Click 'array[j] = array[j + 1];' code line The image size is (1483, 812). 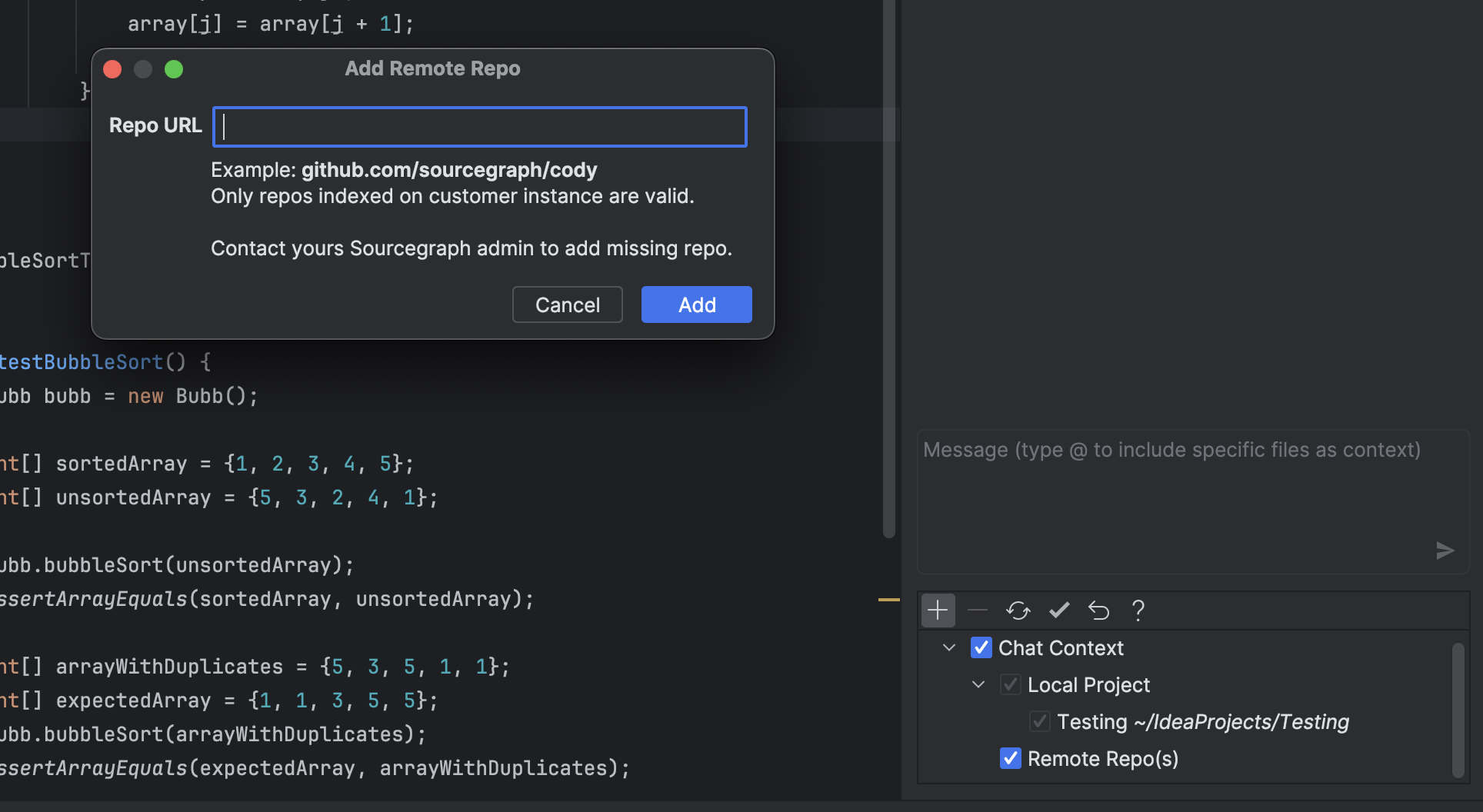[271, 24]
